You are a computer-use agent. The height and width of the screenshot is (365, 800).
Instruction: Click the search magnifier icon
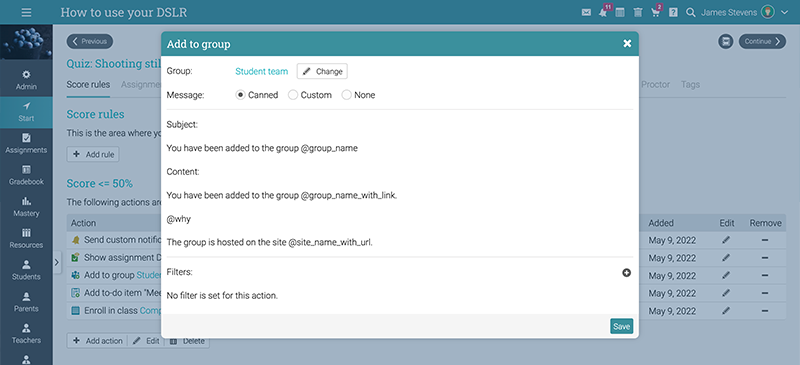click(x=690, y=13)
